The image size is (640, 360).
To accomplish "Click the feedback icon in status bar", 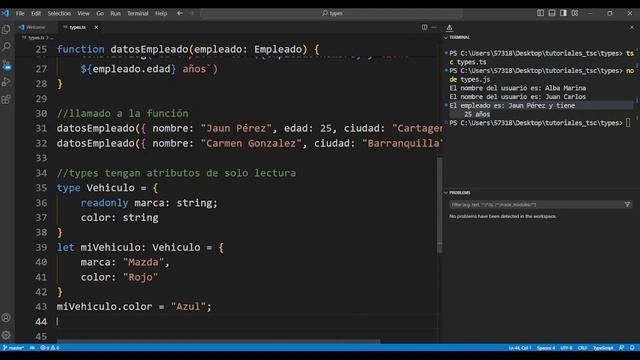I will [x=621, y=348].
